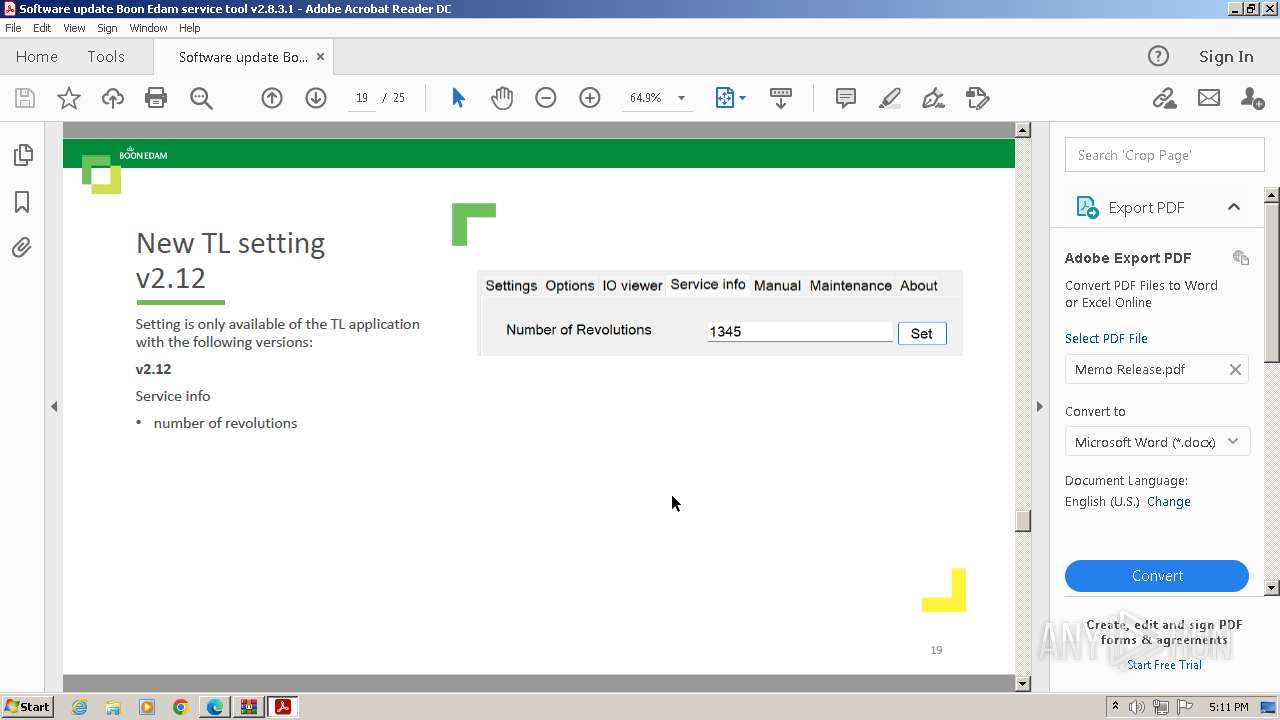Click the right pane scrollbar thumb

pos(1272,281)
